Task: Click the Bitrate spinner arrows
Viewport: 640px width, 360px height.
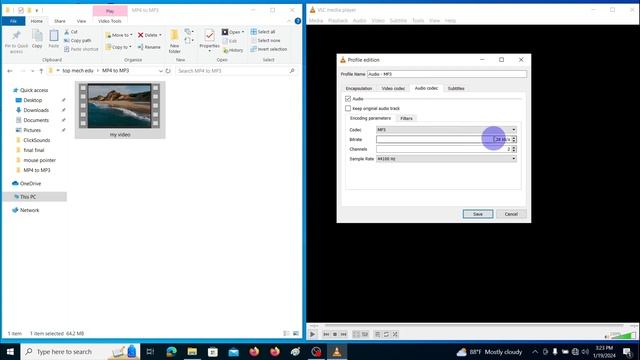Action: (x=514, y=140)
